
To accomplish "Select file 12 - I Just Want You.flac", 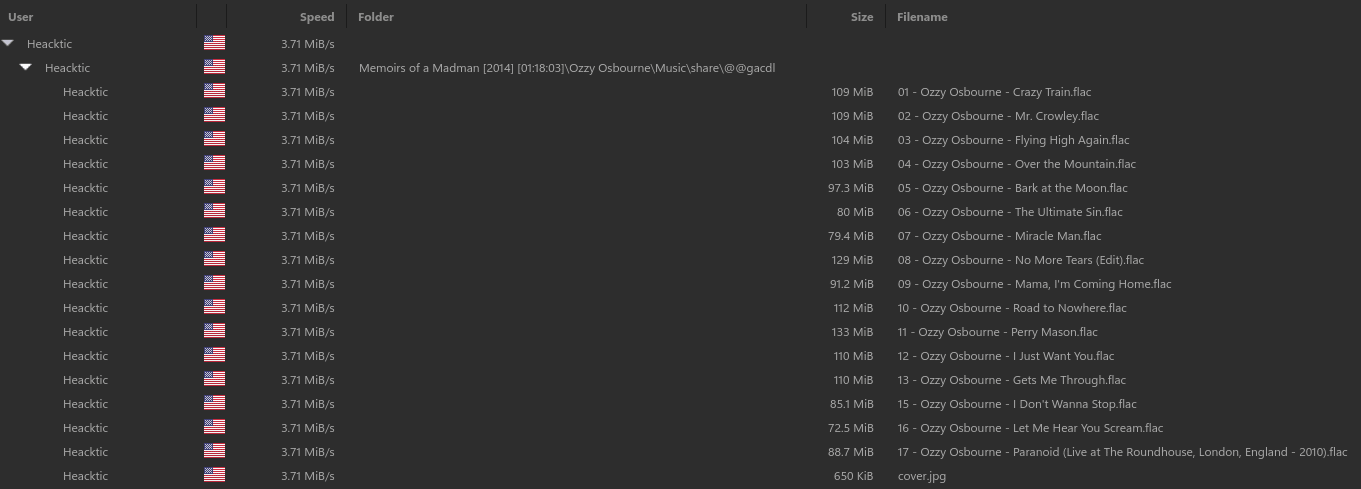I will [1005, 356].
